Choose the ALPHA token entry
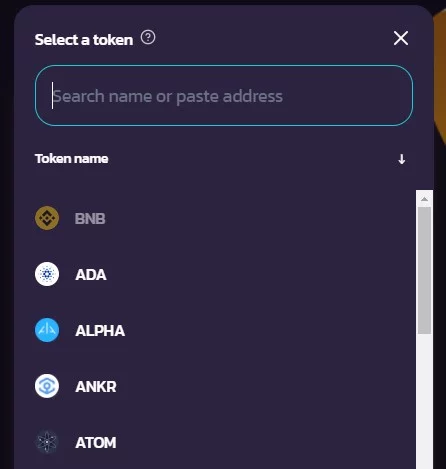Screen dimensions: 446x469 click(x=100, y=331)
